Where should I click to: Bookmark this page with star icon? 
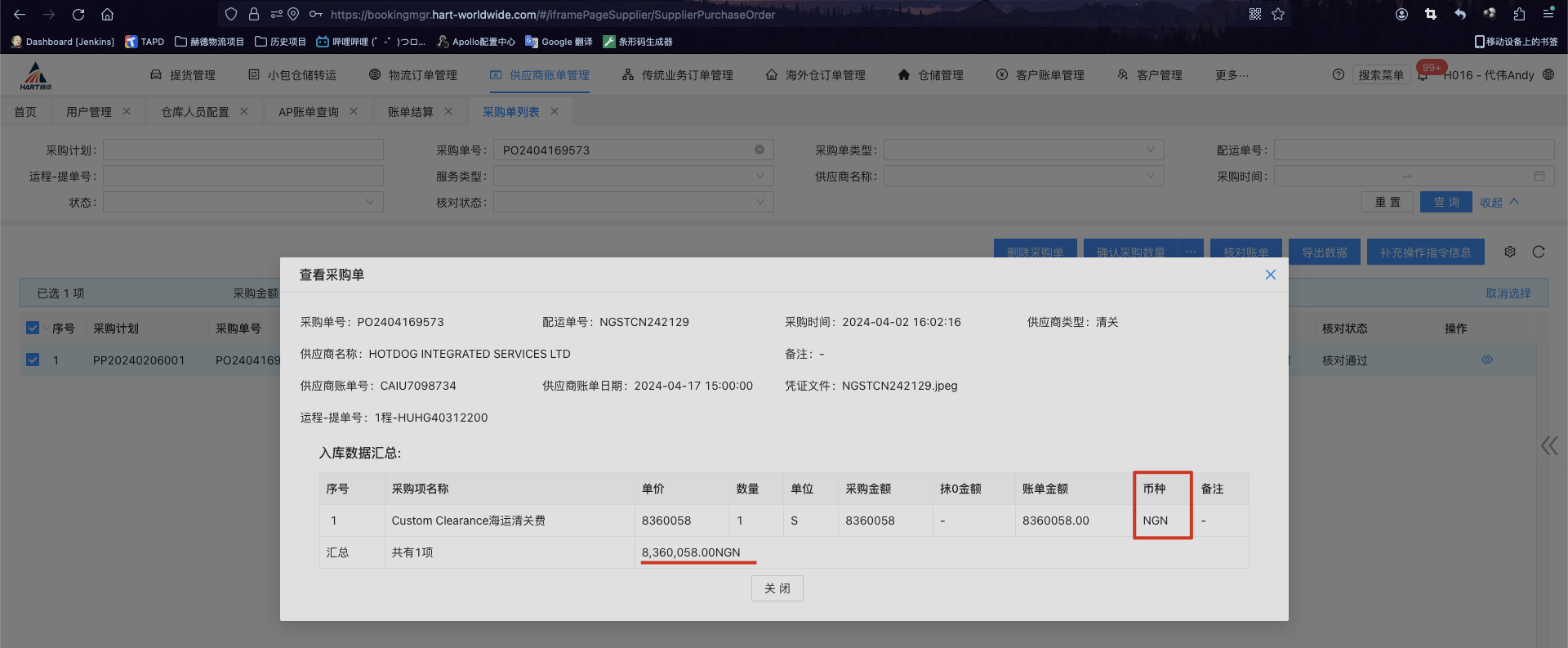[1278, 14]
